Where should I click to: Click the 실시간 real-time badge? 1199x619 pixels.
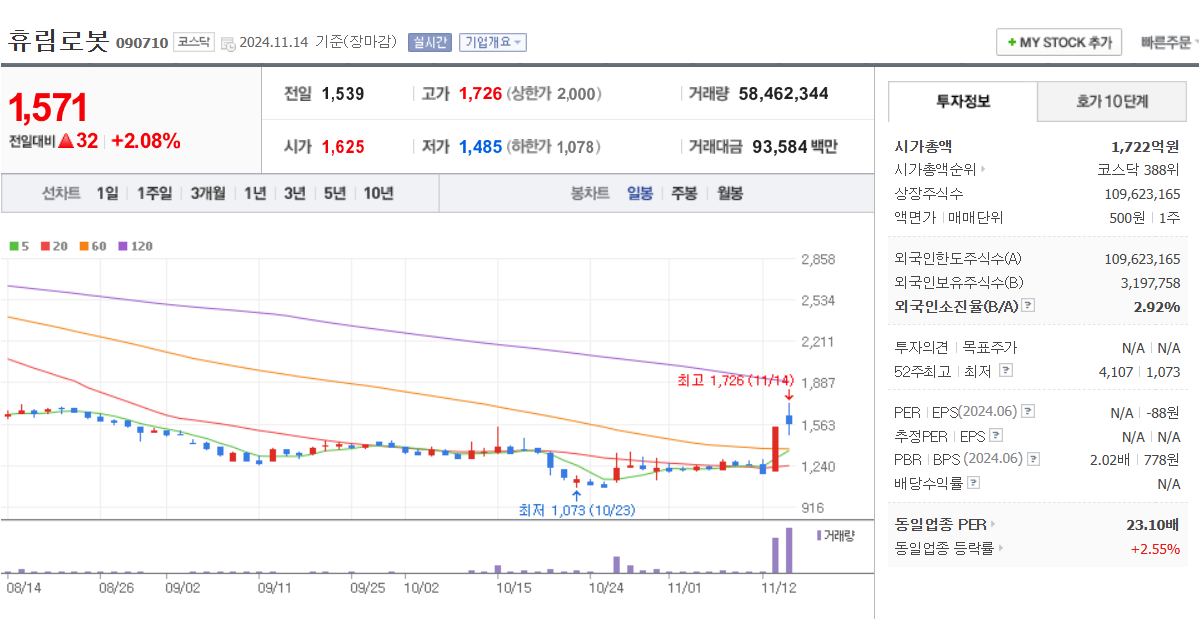click(431, 42)
